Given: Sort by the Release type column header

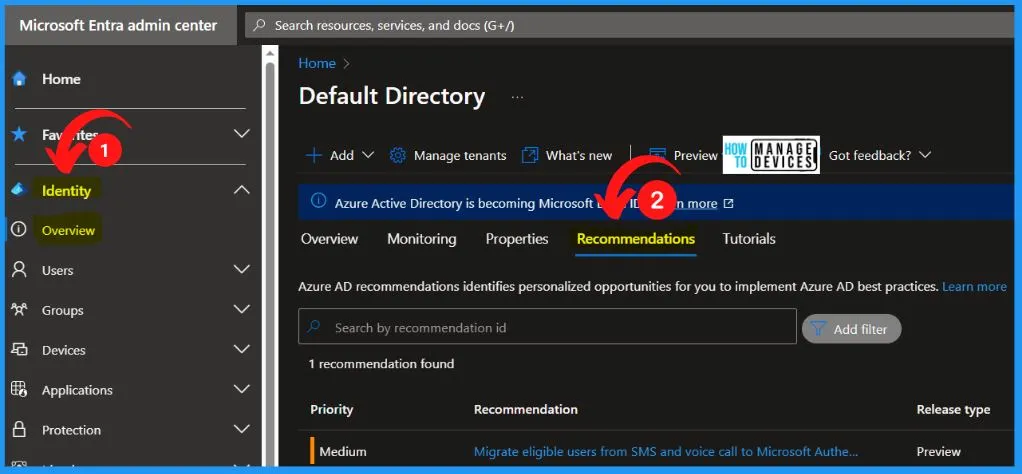Looking at the screenshot, I should coord(954,409).
